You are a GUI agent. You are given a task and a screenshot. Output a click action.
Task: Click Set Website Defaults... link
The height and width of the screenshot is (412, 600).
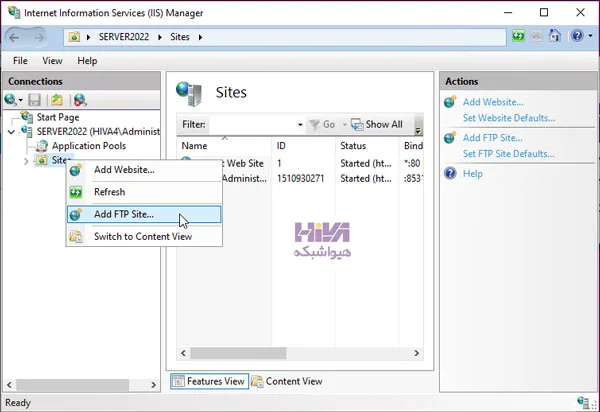click(x=509, y=118)
